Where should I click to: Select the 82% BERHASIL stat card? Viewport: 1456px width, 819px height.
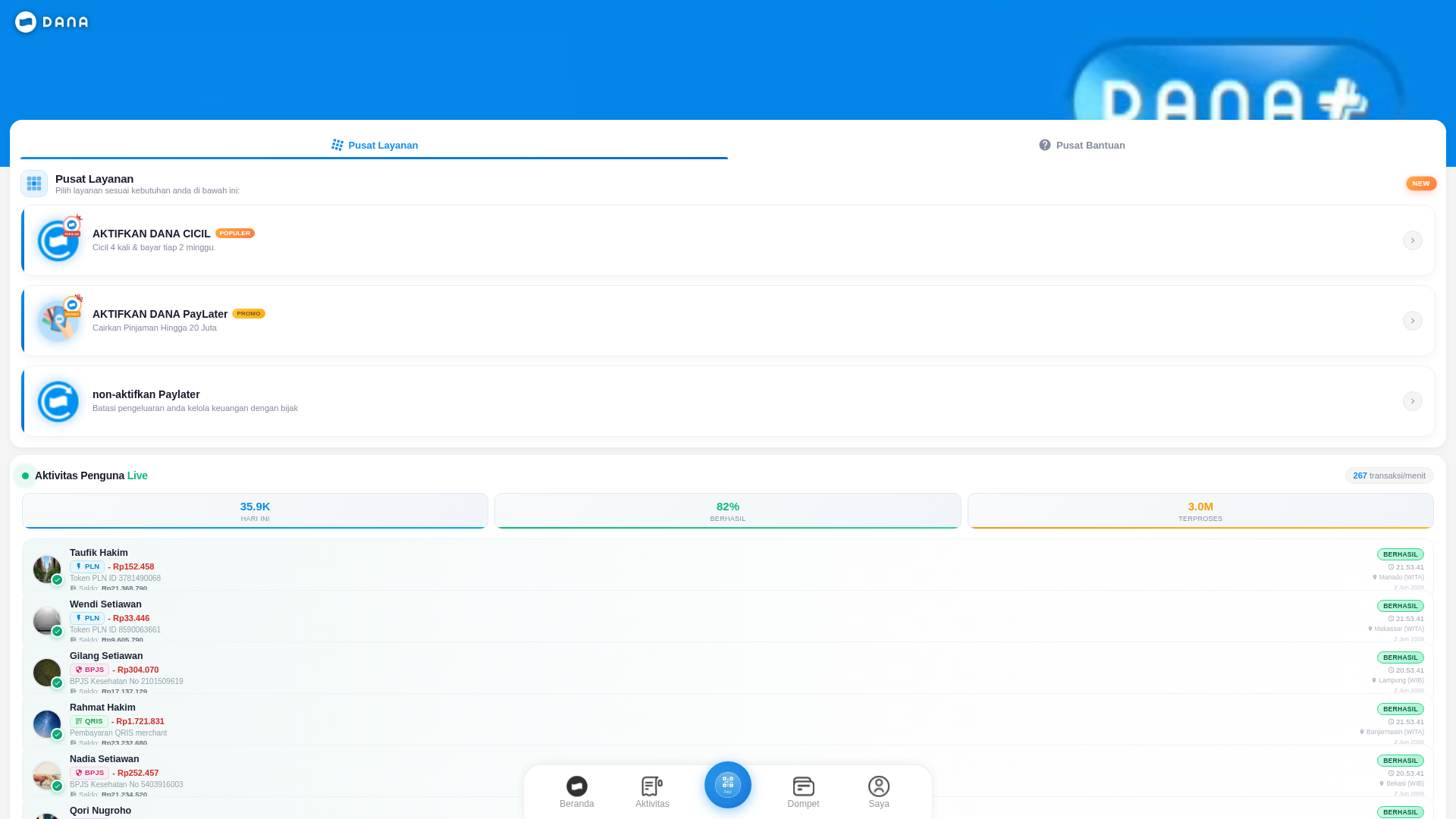click(x=728, y=511)
